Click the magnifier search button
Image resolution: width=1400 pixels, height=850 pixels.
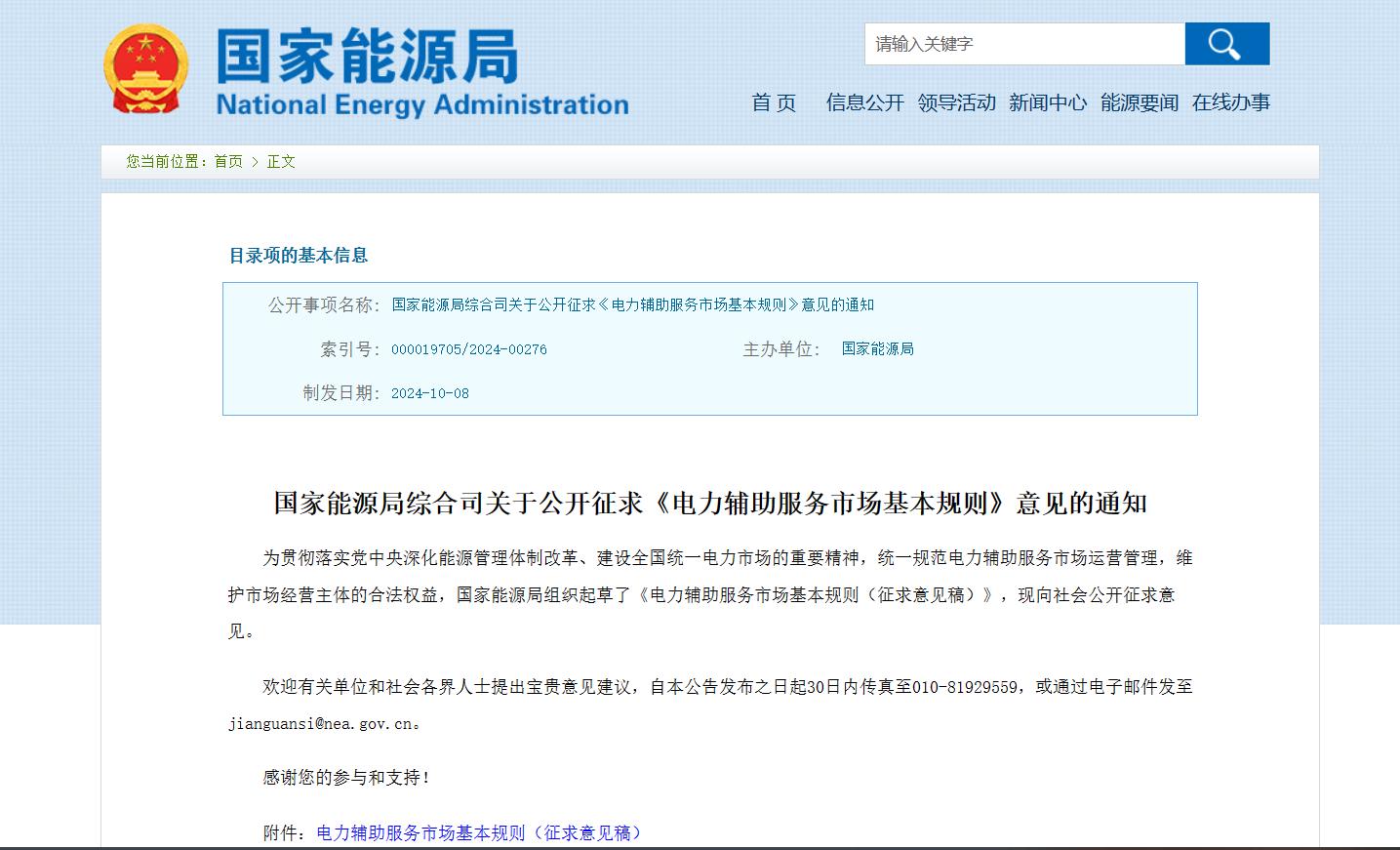pos(1226,44)
